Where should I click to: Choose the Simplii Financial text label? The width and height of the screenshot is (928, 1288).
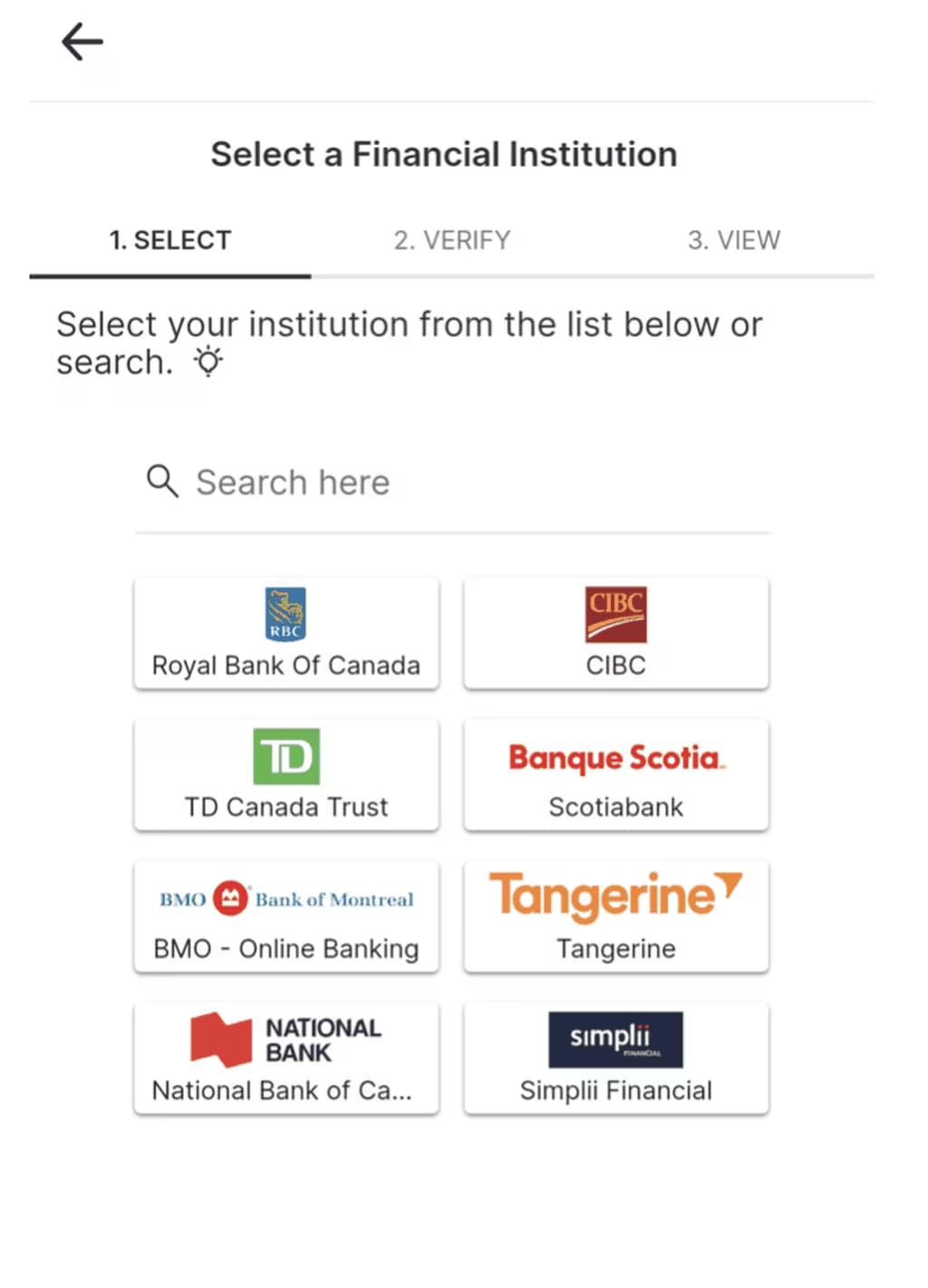[616, 1090]
